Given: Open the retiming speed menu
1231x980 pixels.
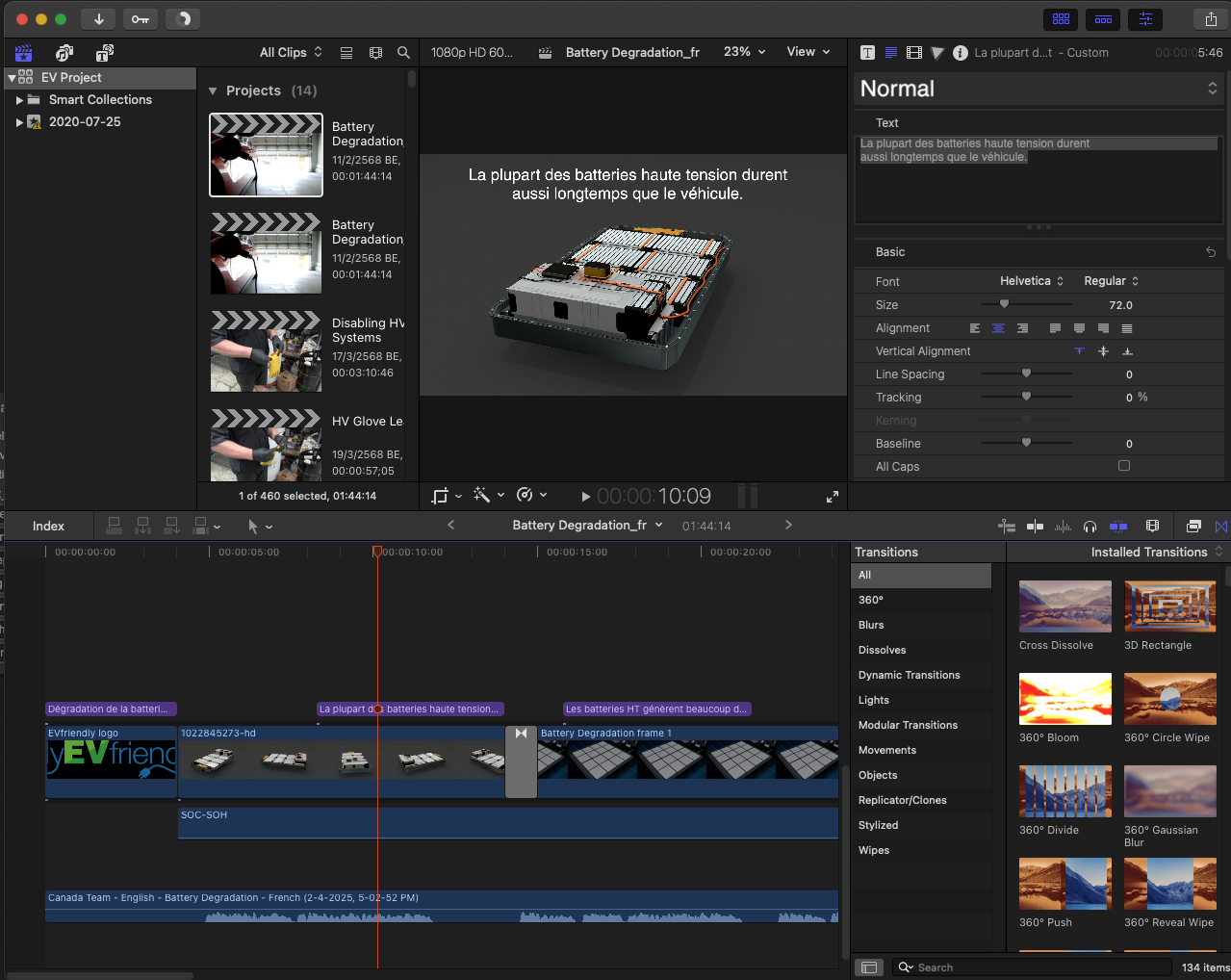Looking at the screenshot, I should tap(531, 496).
